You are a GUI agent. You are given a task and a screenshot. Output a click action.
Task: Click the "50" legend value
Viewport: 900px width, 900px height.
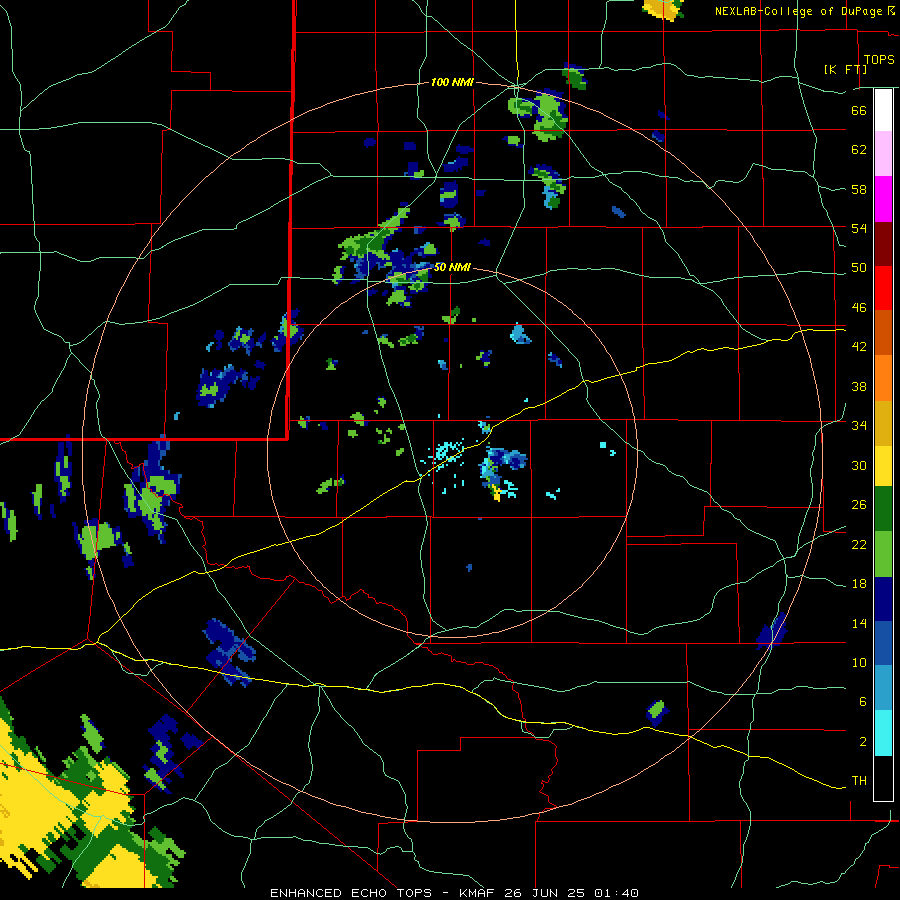point(859,268)
